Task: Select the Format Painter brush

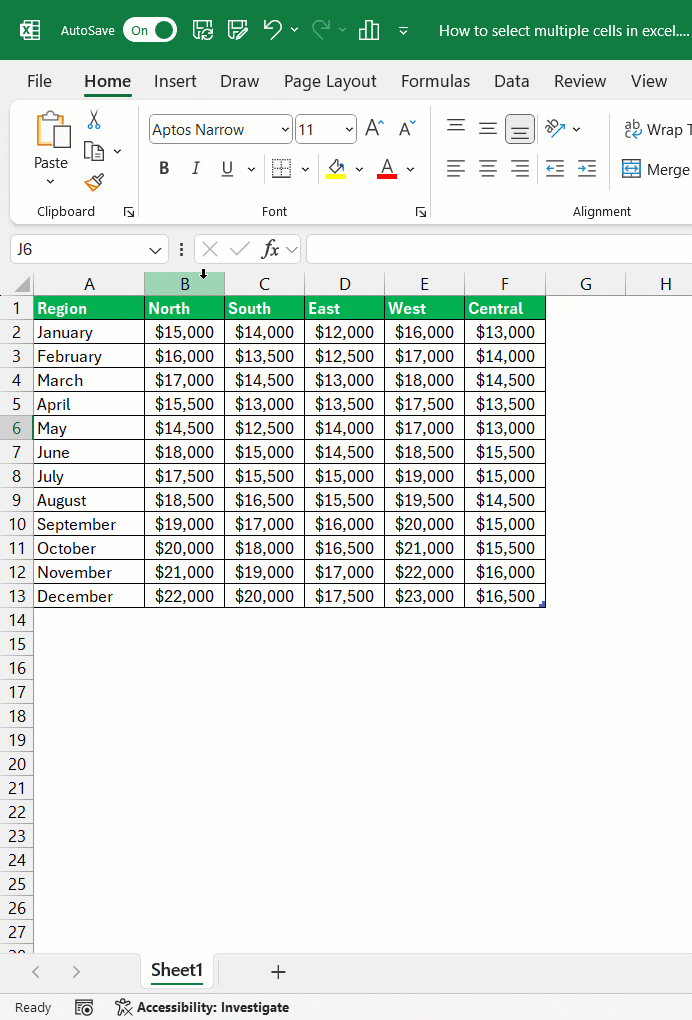Action: click(94, 182)
